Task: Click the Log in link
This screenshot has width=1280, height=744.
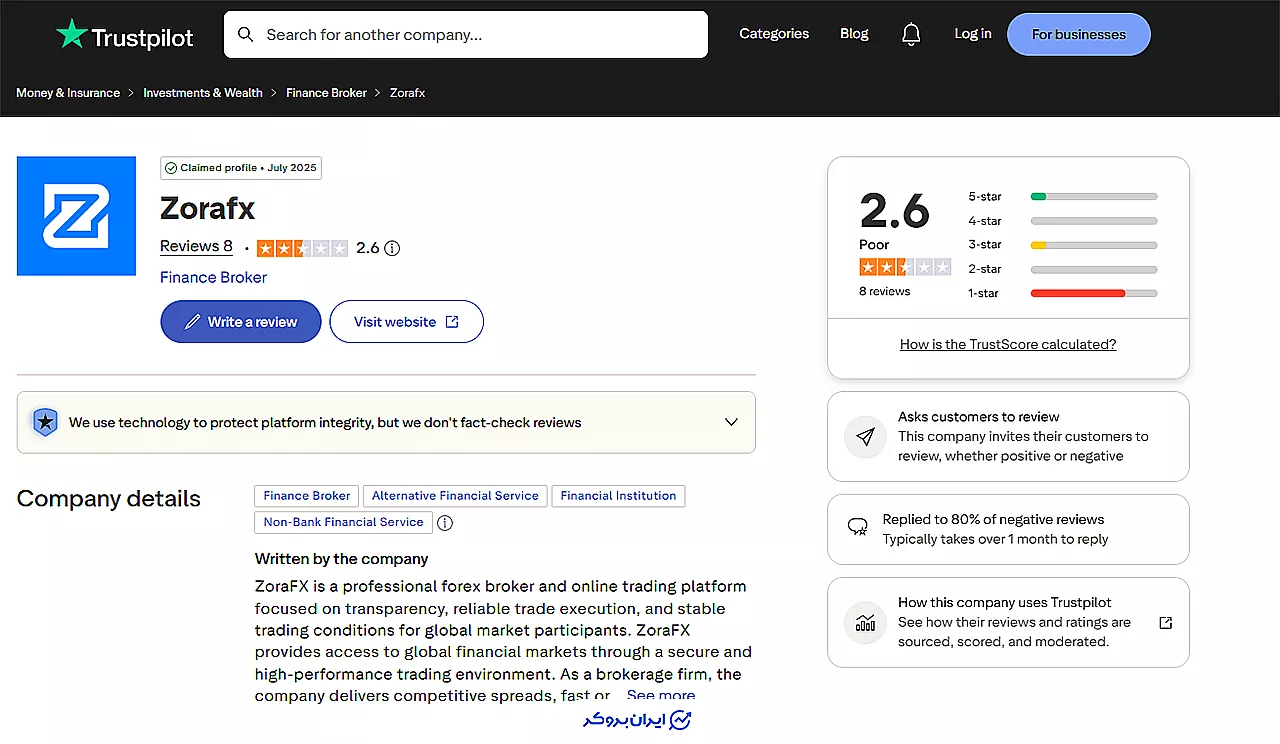Action: [x=973, y=34]
